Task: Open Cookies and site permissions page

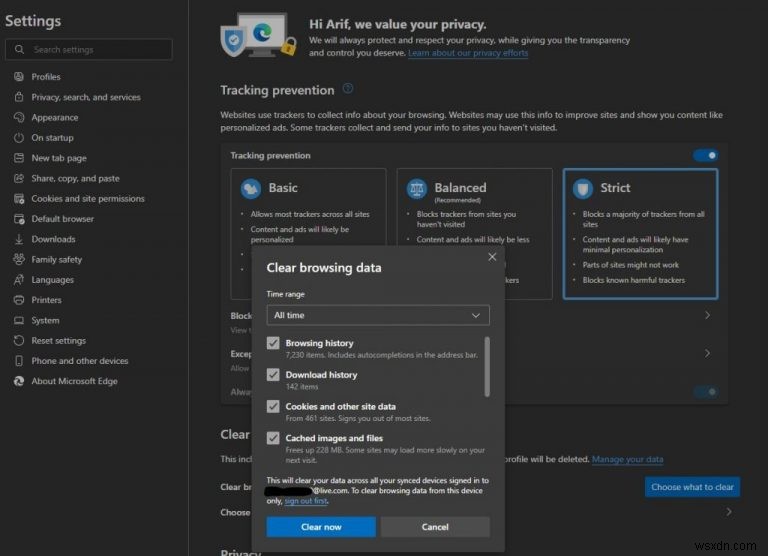Action: tap(88, 198)
